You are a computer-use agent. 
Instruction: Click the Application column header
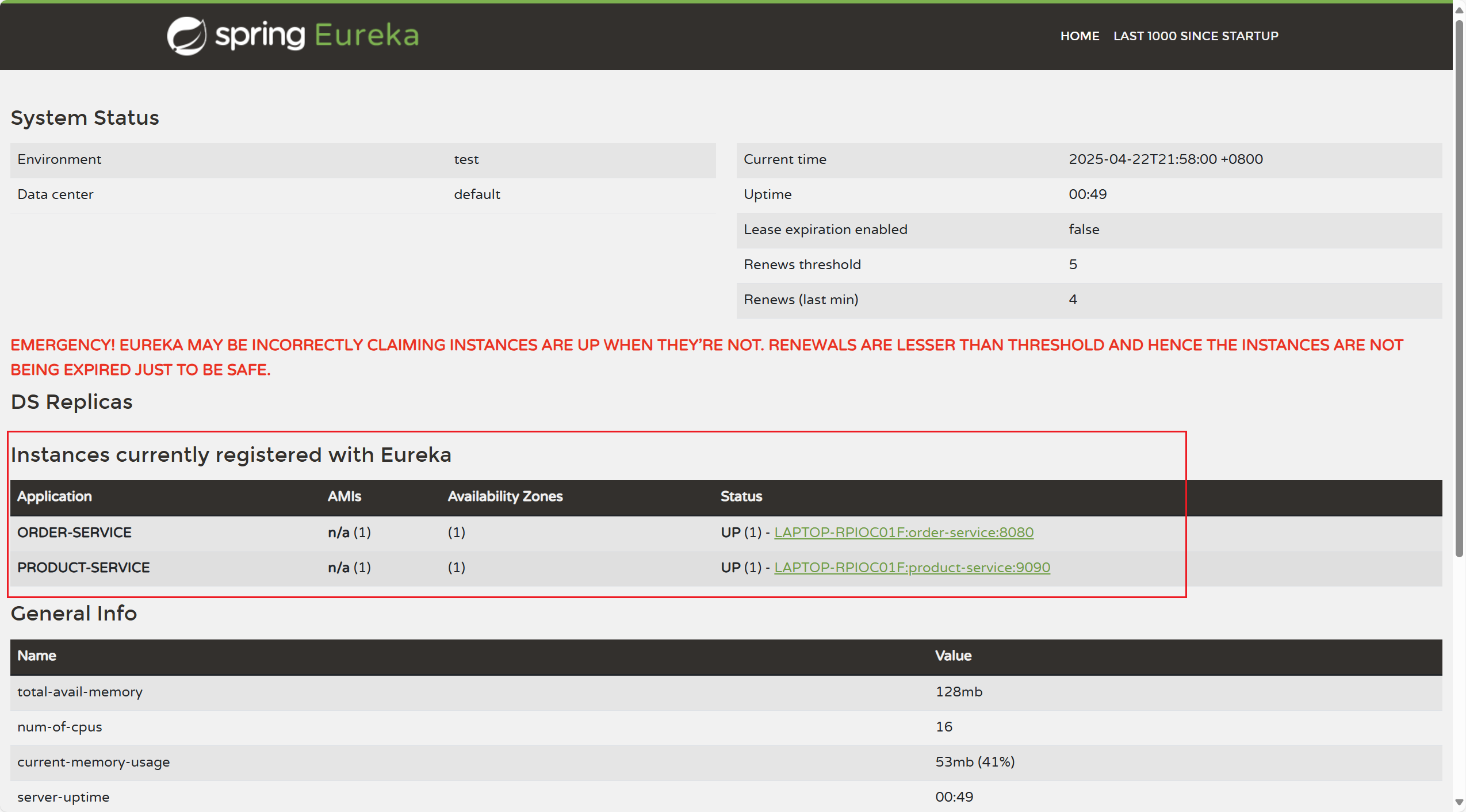[55, 496]
